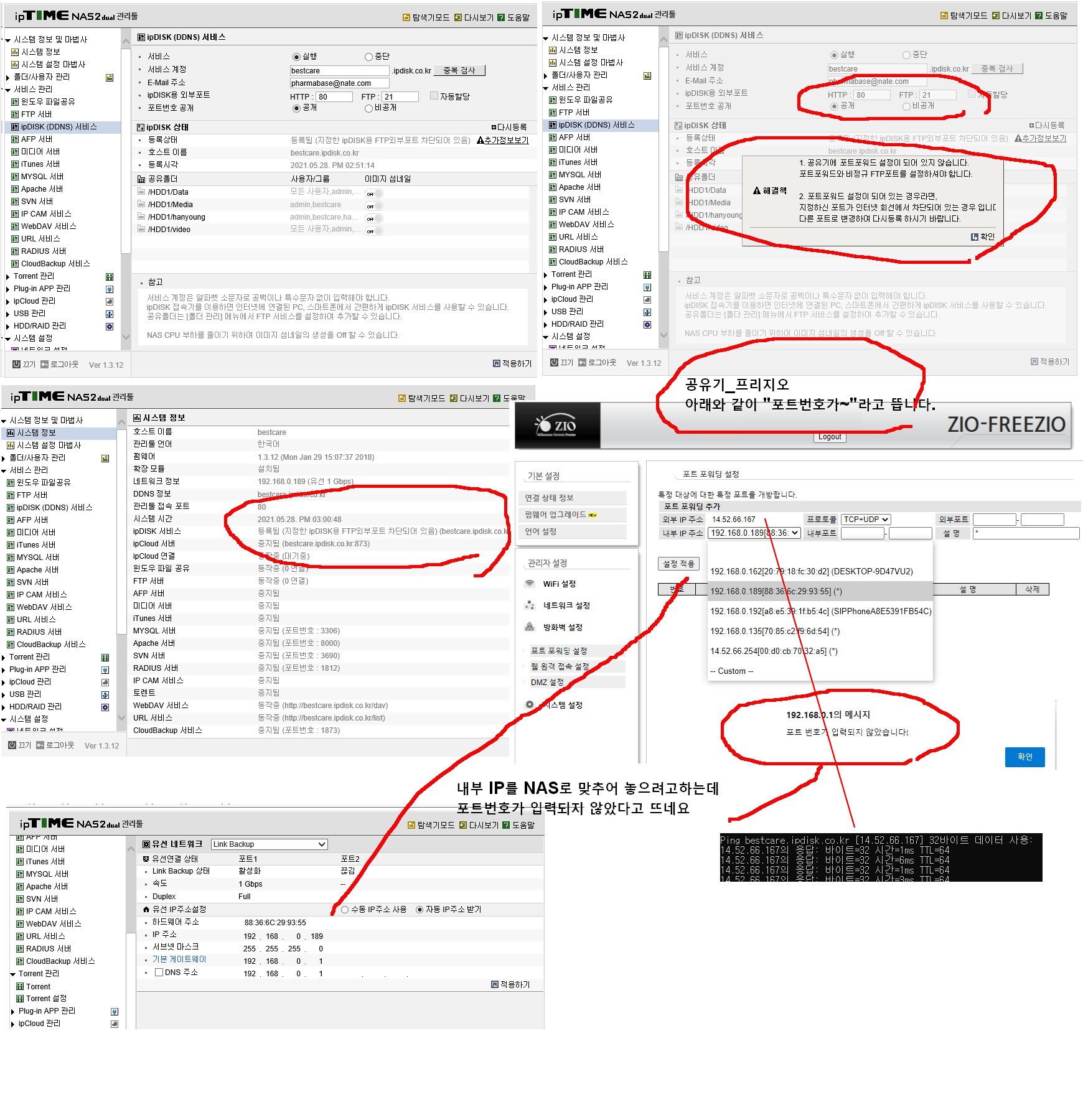The height and width of the screenshot is (1120, 1083).
Task: Click 시스템 설정 gear icon in ZIO menu
Action: pos(530,704)
